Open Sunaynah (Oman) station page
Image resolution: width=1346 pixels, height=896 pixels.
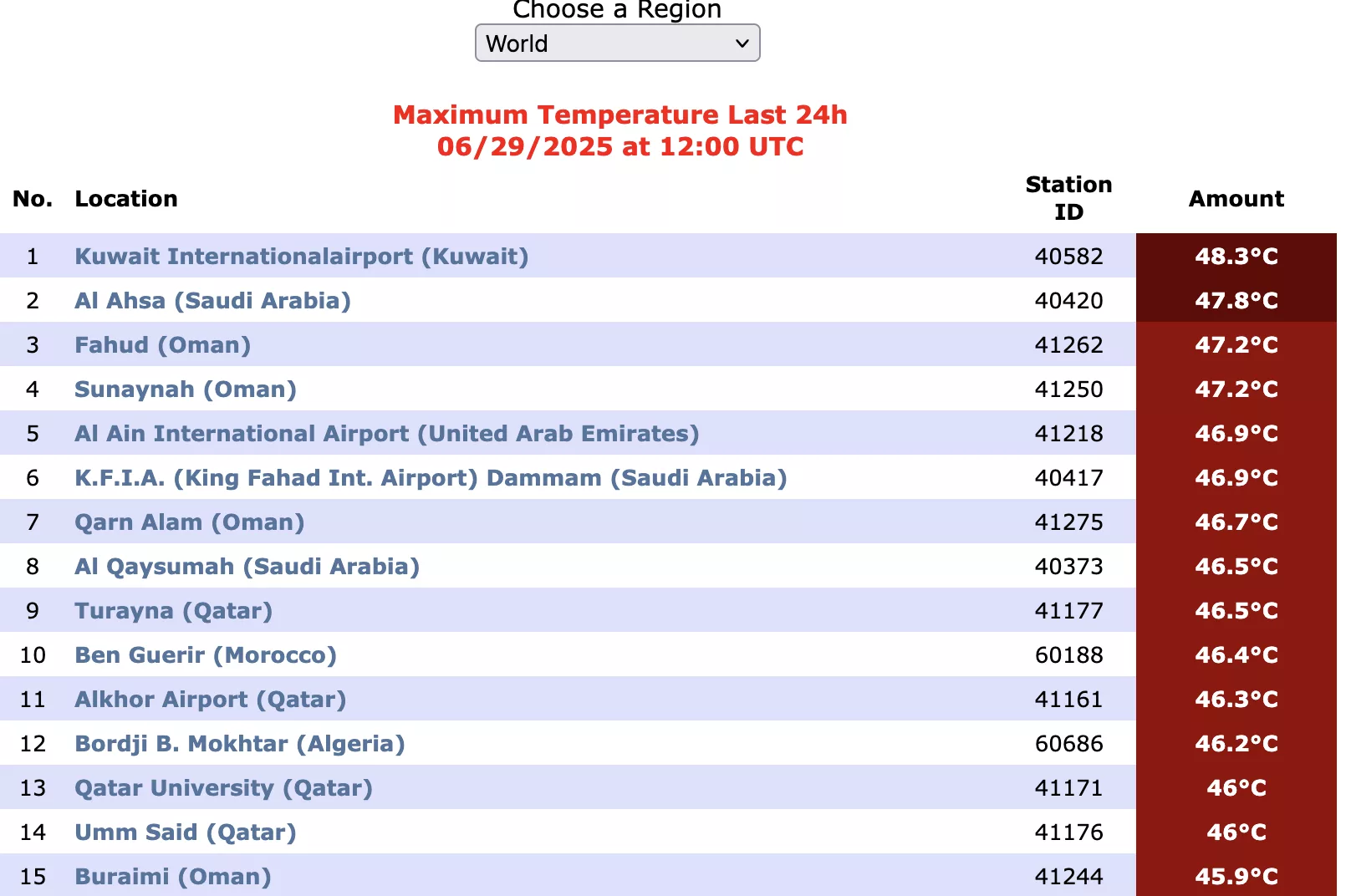[186, 389]
